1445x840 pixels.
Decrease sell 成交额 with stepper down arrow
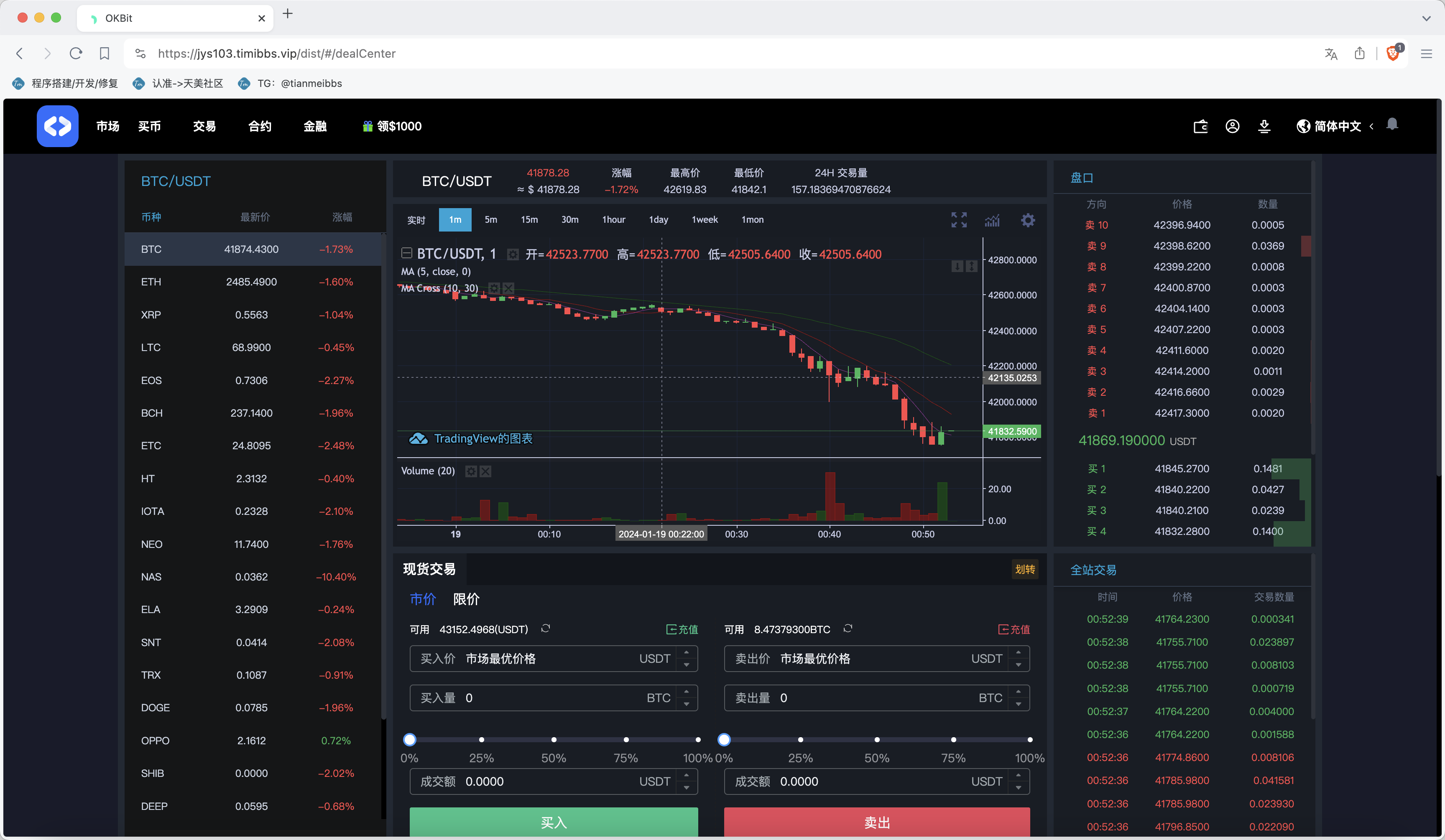1019,788
